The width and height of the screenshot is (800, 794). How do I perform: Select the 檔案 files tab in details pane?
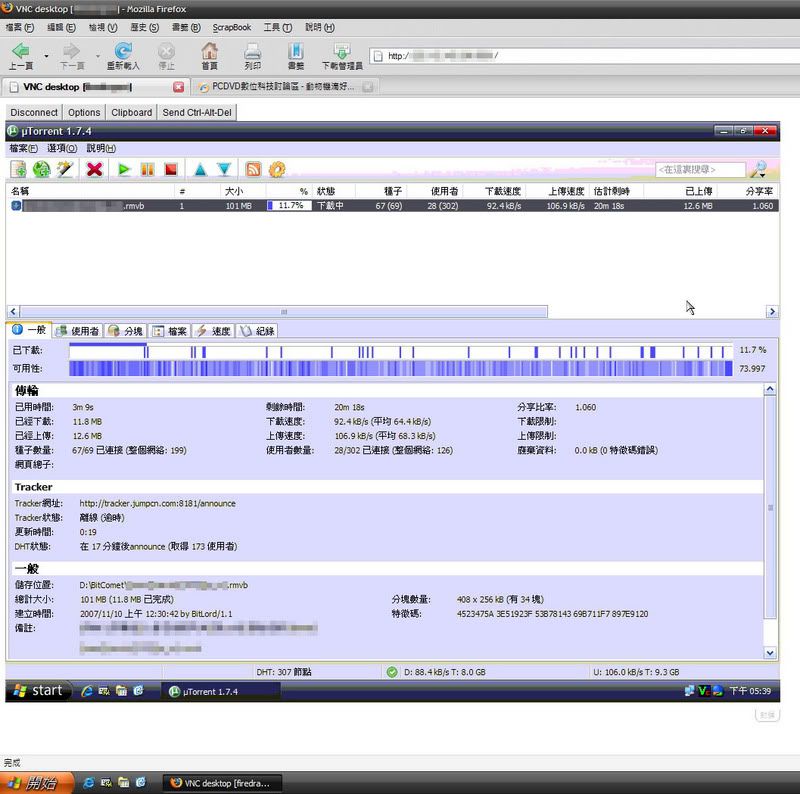(x=169, y=331)
